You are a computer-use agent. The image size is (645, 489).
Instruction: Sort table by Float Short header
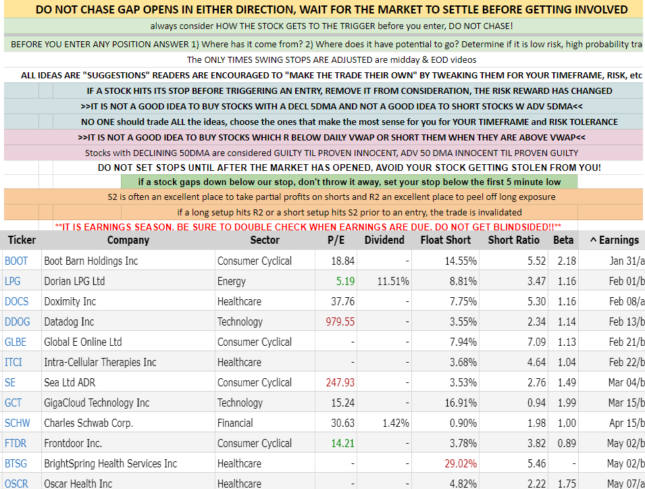click(x=445, y=240)
